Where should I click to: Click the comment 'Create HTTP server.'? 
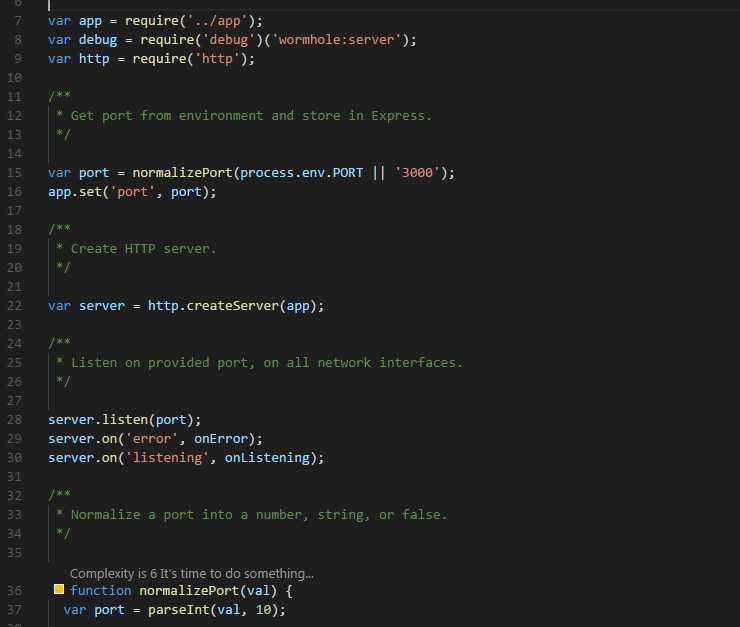(x=143, y=249)
